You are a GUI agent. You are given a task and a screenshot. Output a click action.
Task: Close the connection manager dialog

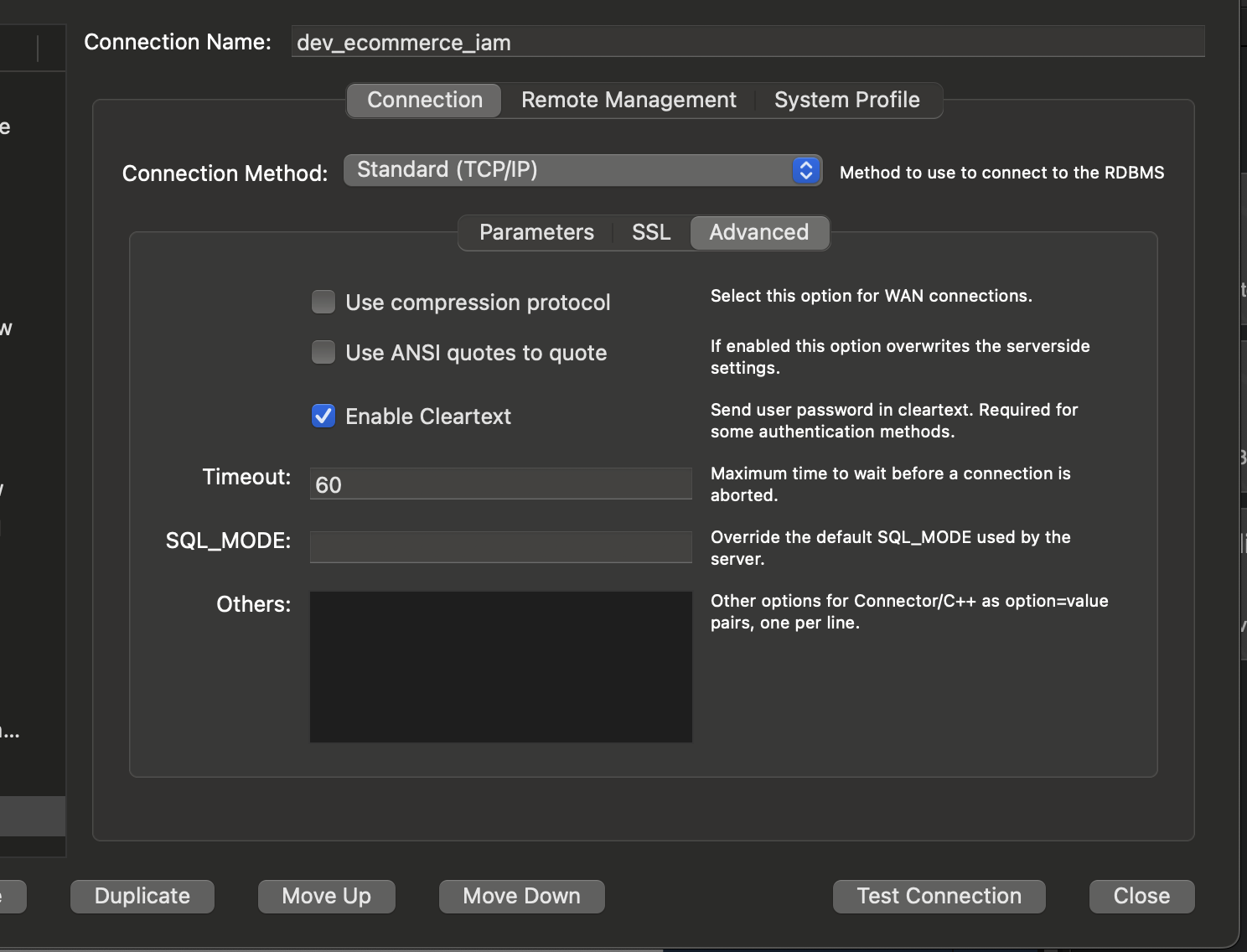(x=1141, y=896)
